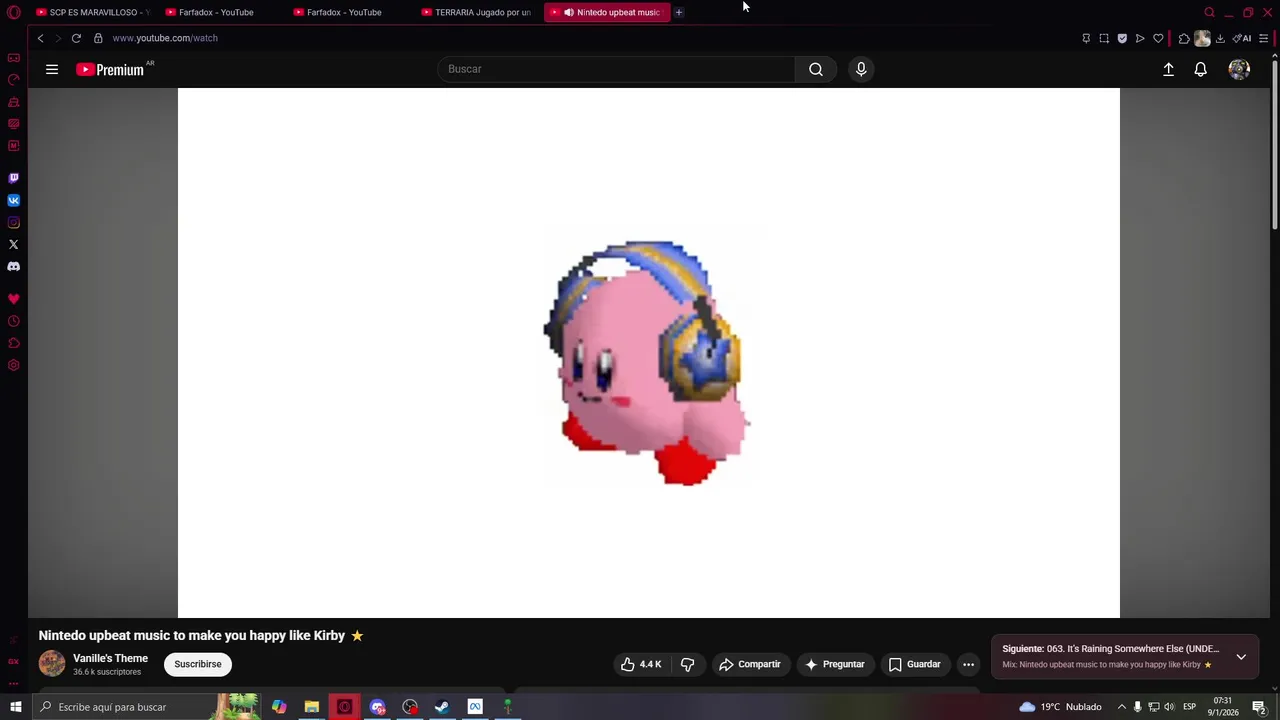
Task: Click the Compartir button
Action: [x=750, y=664]
